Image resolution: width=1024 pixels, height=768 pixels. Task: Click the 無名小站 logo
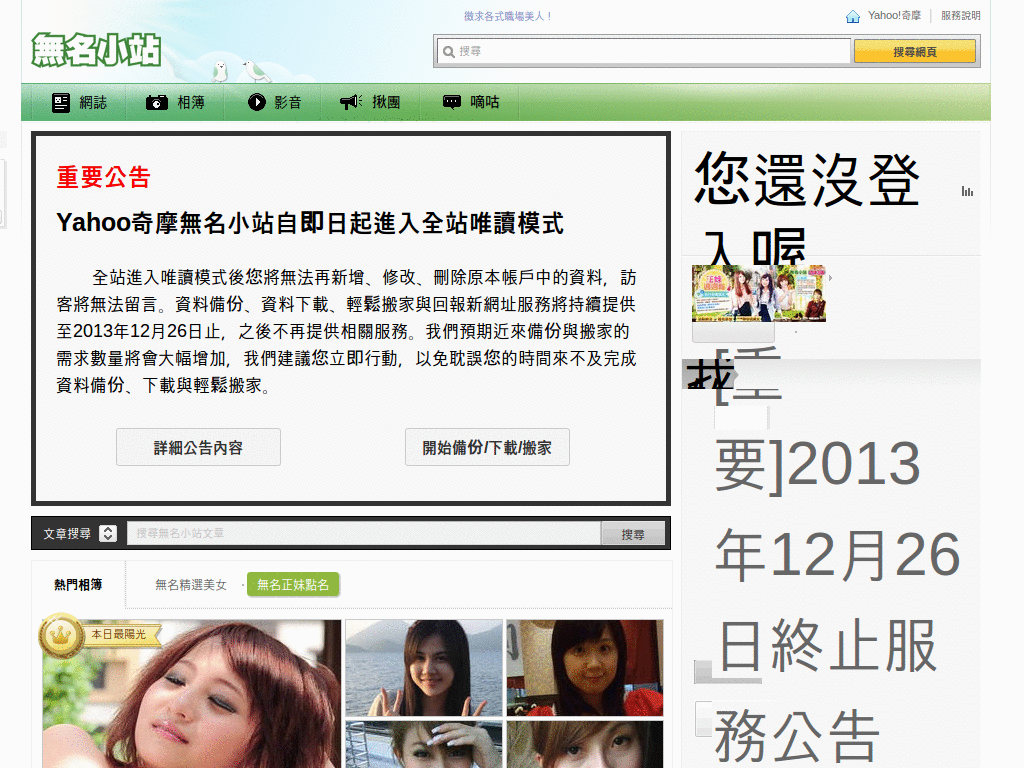[x=96, y=50]
